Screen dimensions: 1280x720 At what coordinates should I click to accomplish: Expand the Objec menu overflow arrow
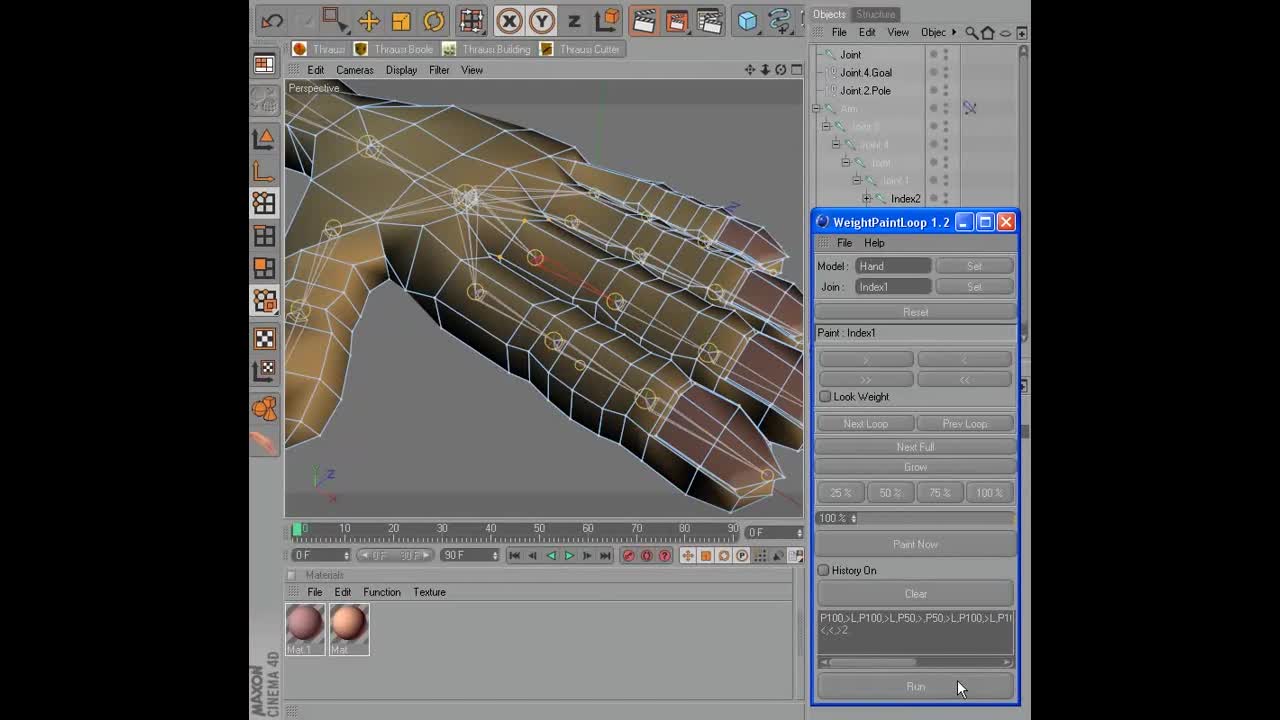pos(954,33)
